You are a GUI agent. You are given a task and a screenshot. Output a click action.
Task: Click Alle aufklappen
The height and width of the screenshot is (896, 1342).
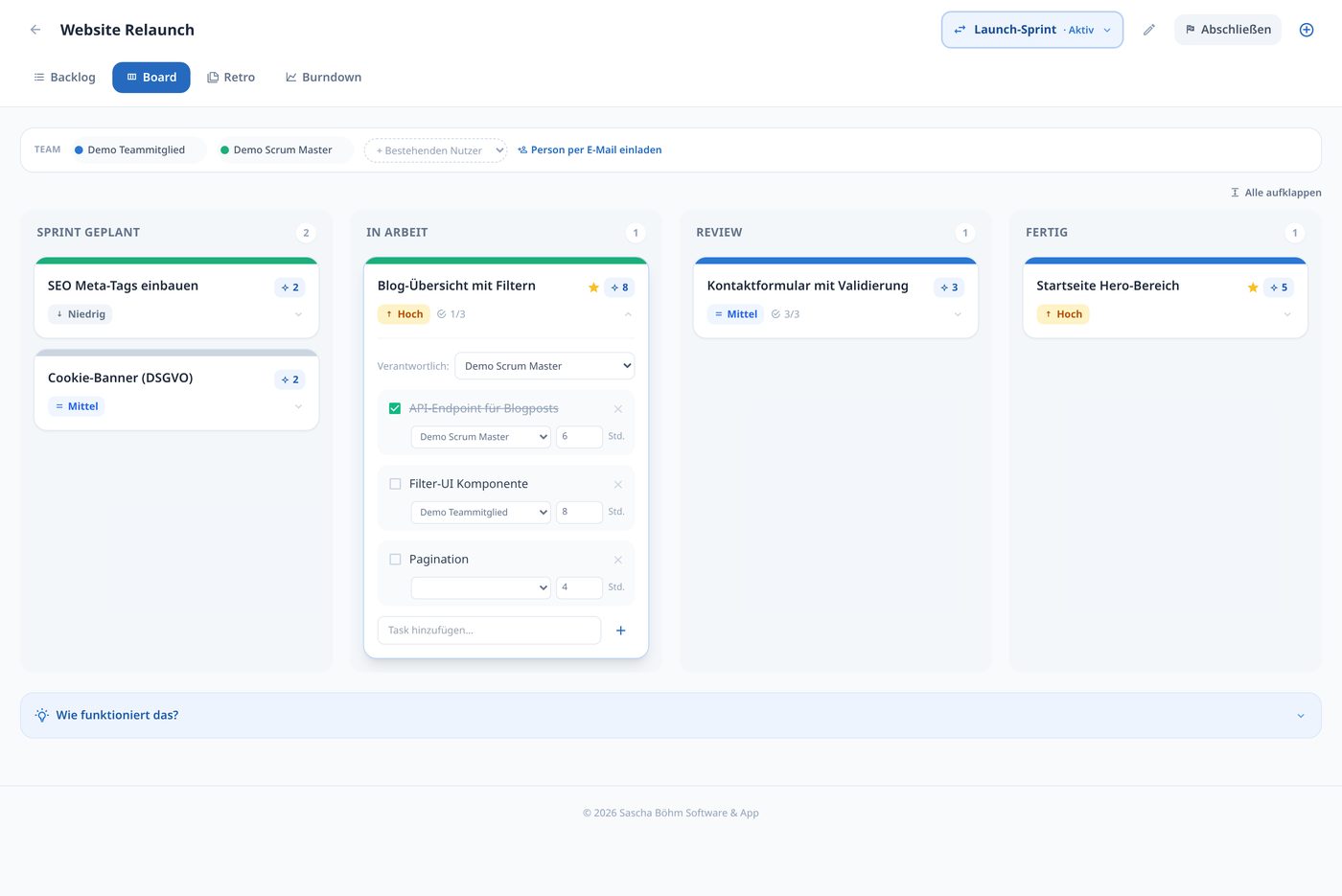coord(1276,193)
